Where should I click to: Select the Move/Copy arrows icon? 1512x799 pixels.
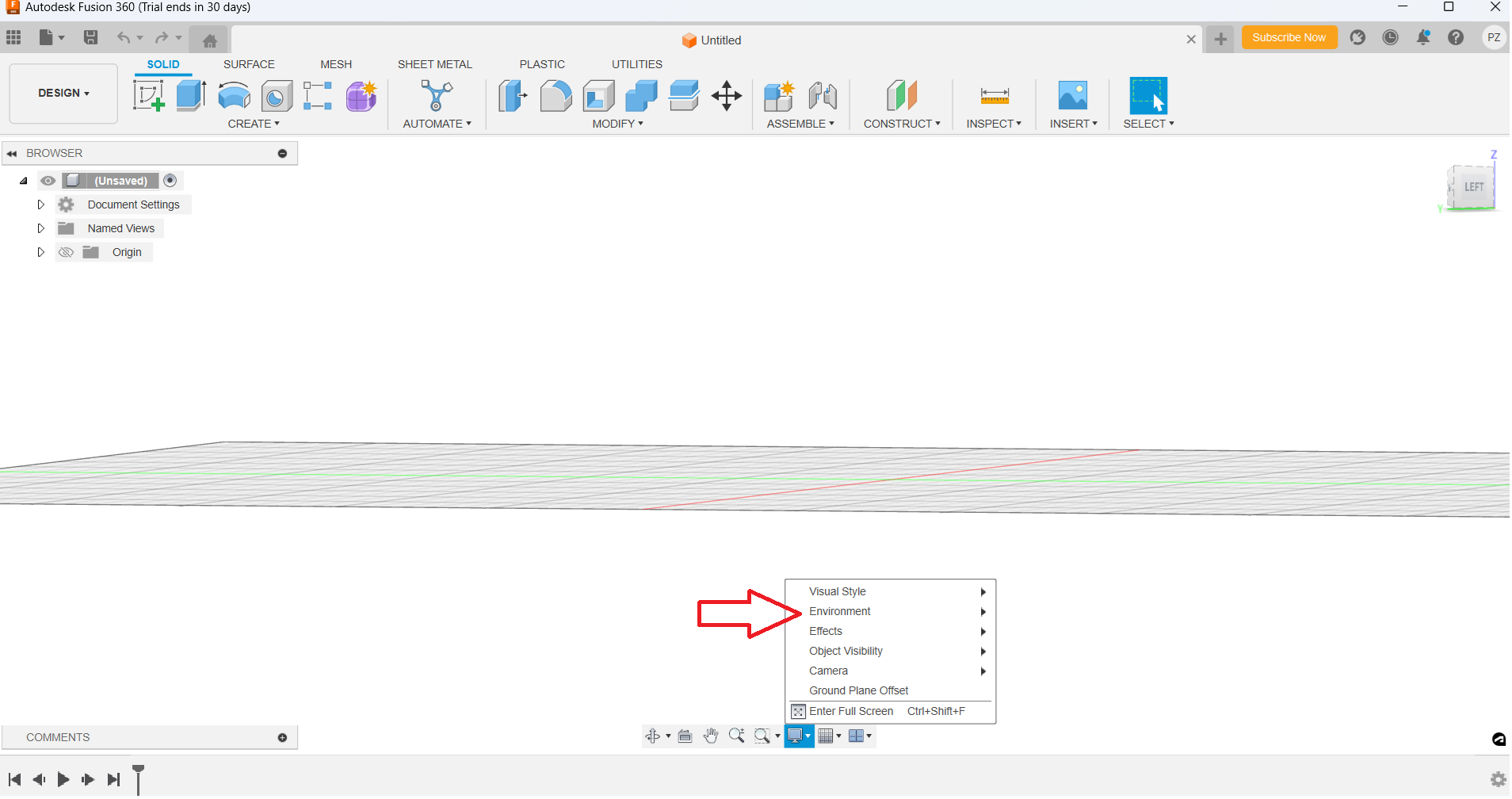[726, 96]
